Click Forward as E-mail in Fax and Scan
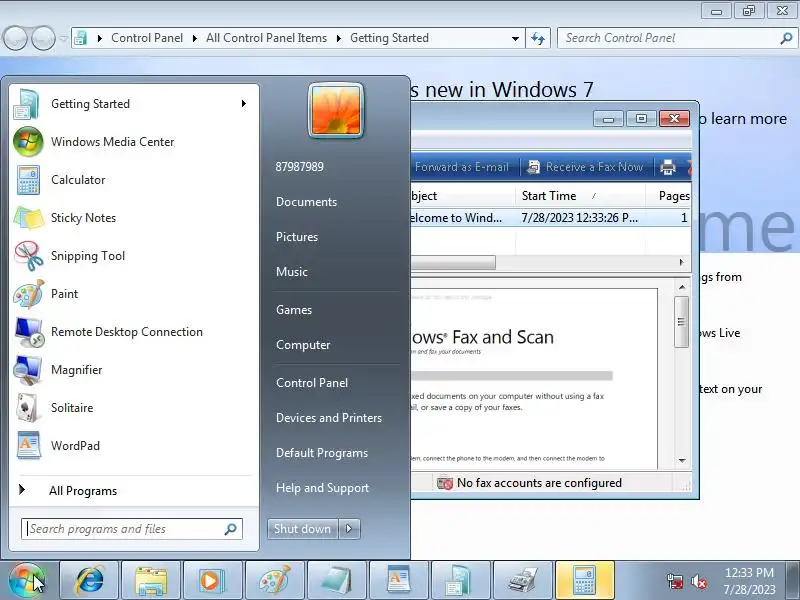This screenshot has width=800, height=600. click(x=461, y=167)
